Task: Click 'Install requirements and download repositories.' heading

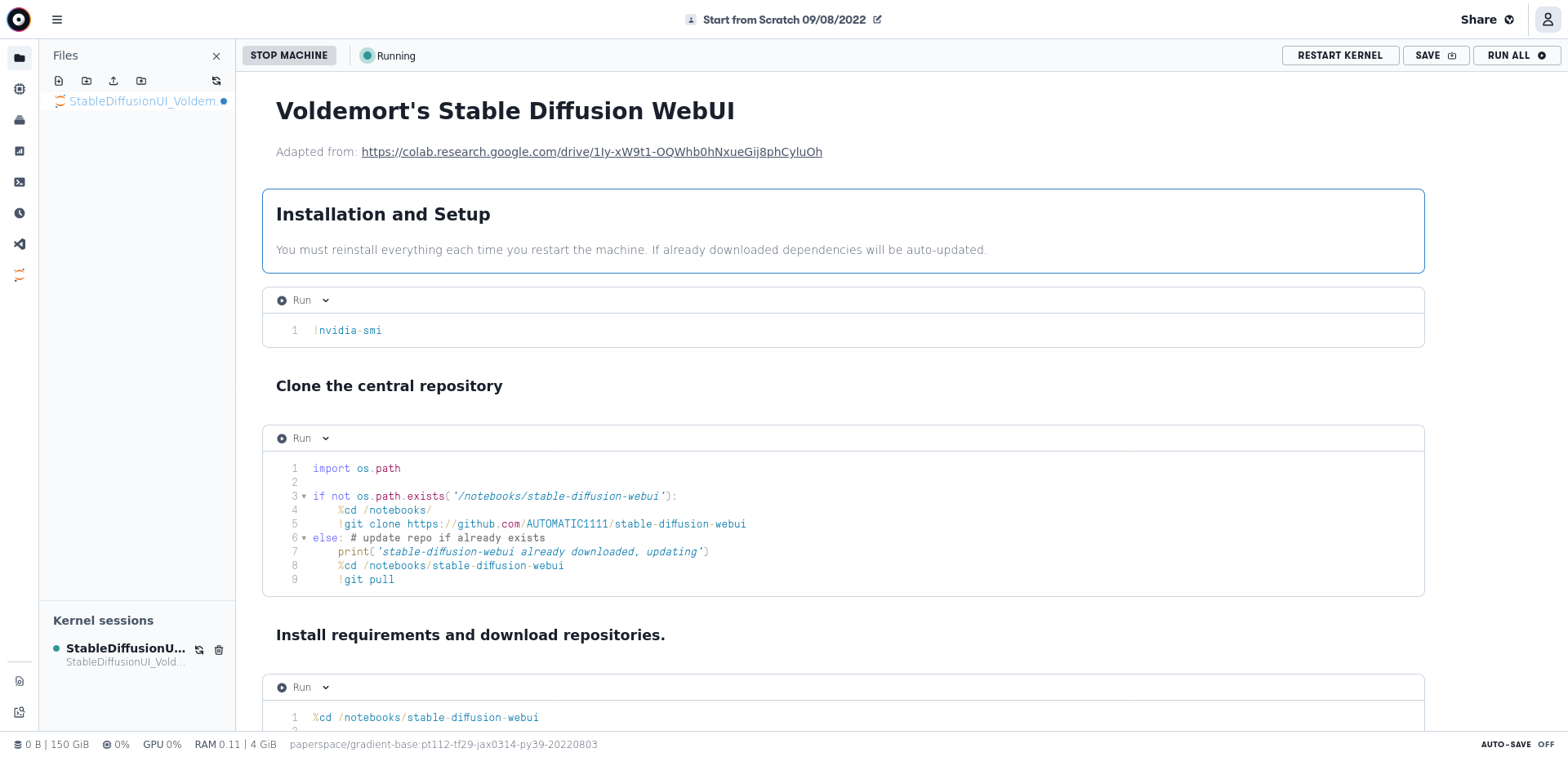Action: (x=470, y=635)
